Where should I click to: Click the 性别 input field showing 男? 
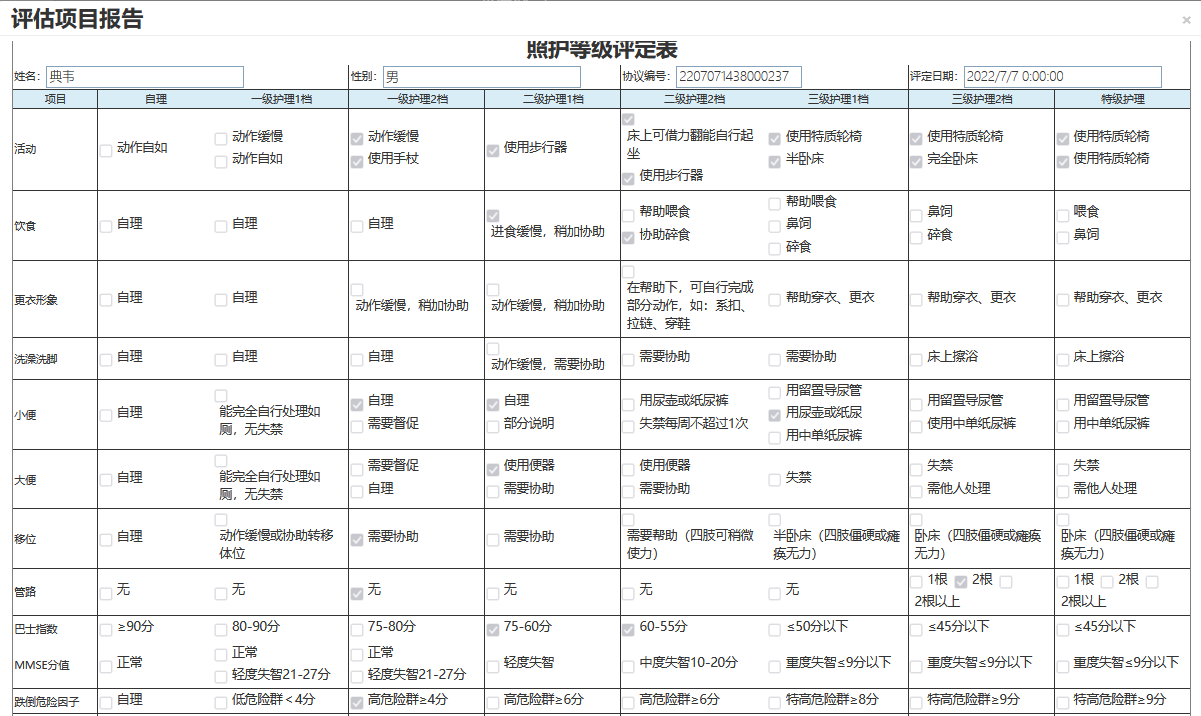coord(481,77)
